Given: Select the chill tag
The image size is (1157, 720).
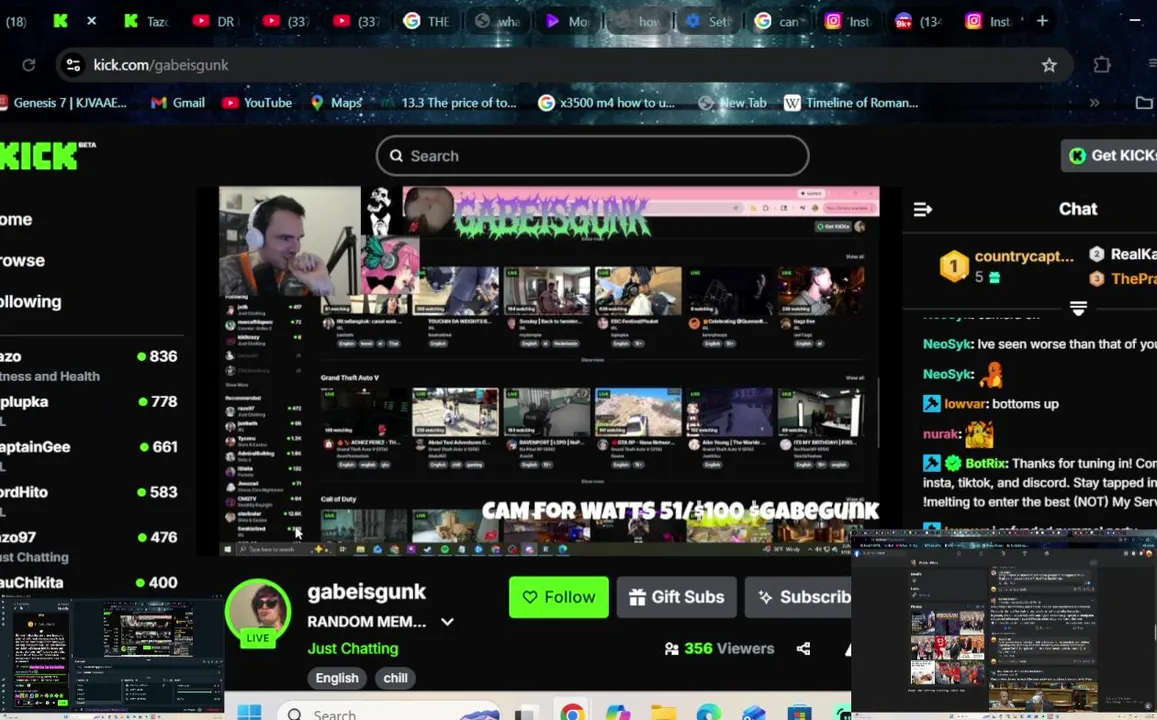Looking at the screenshot, I should tap(396, 678).
